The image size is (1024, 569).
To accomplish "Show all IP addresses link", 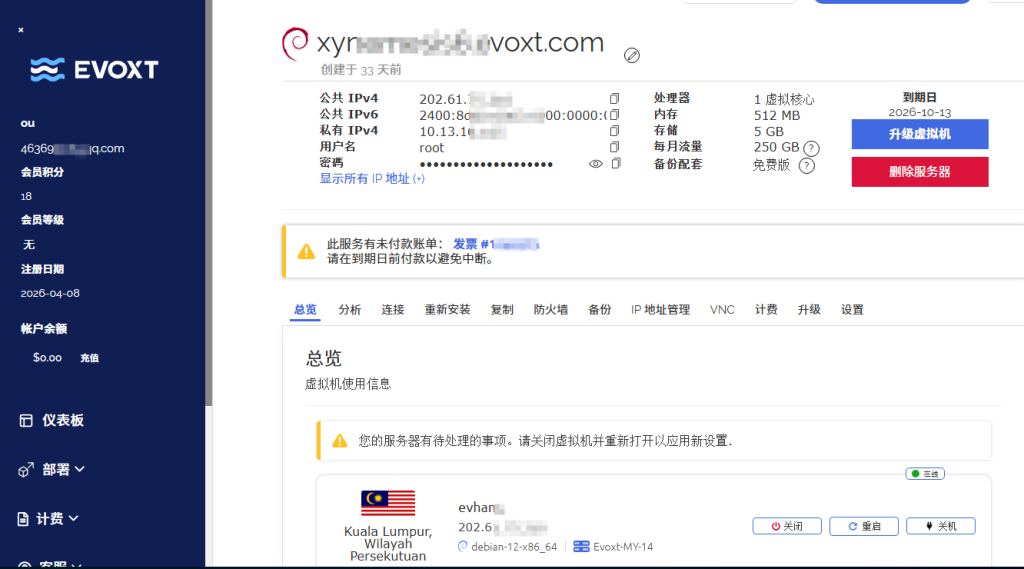I will tap(372, 179).
